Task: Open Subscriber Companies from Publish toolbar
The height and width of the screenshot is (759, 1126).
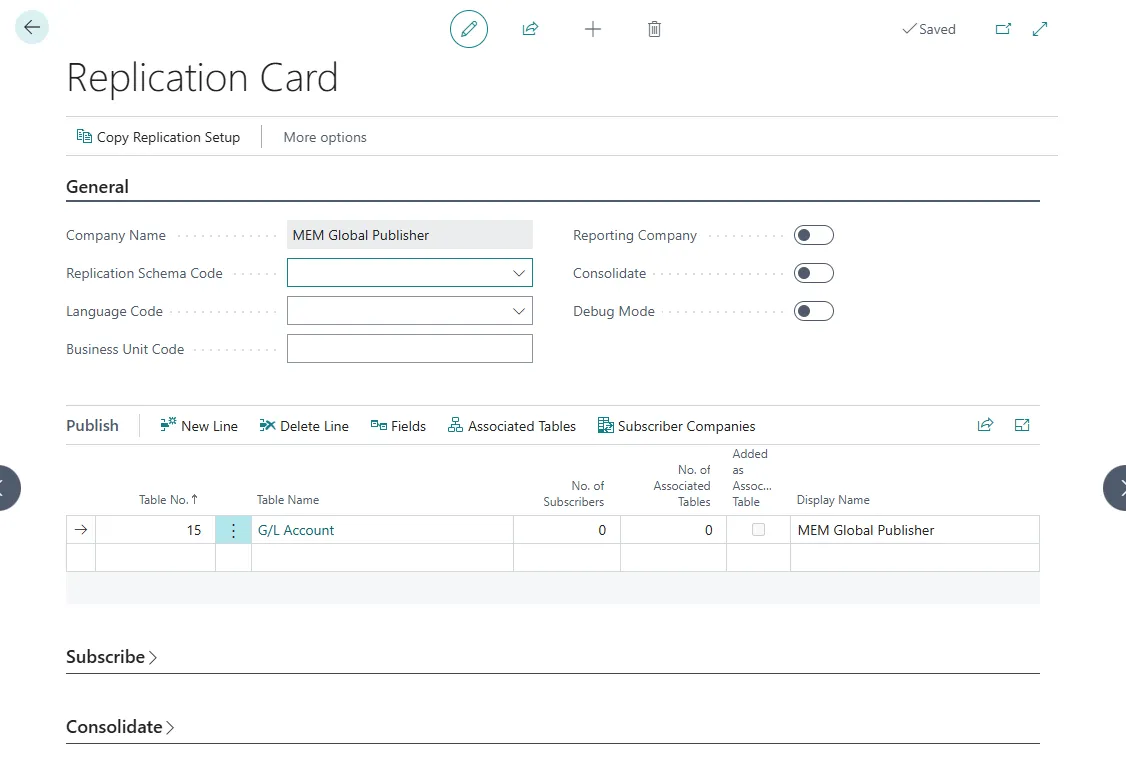Action: click(x=676, y=425)
